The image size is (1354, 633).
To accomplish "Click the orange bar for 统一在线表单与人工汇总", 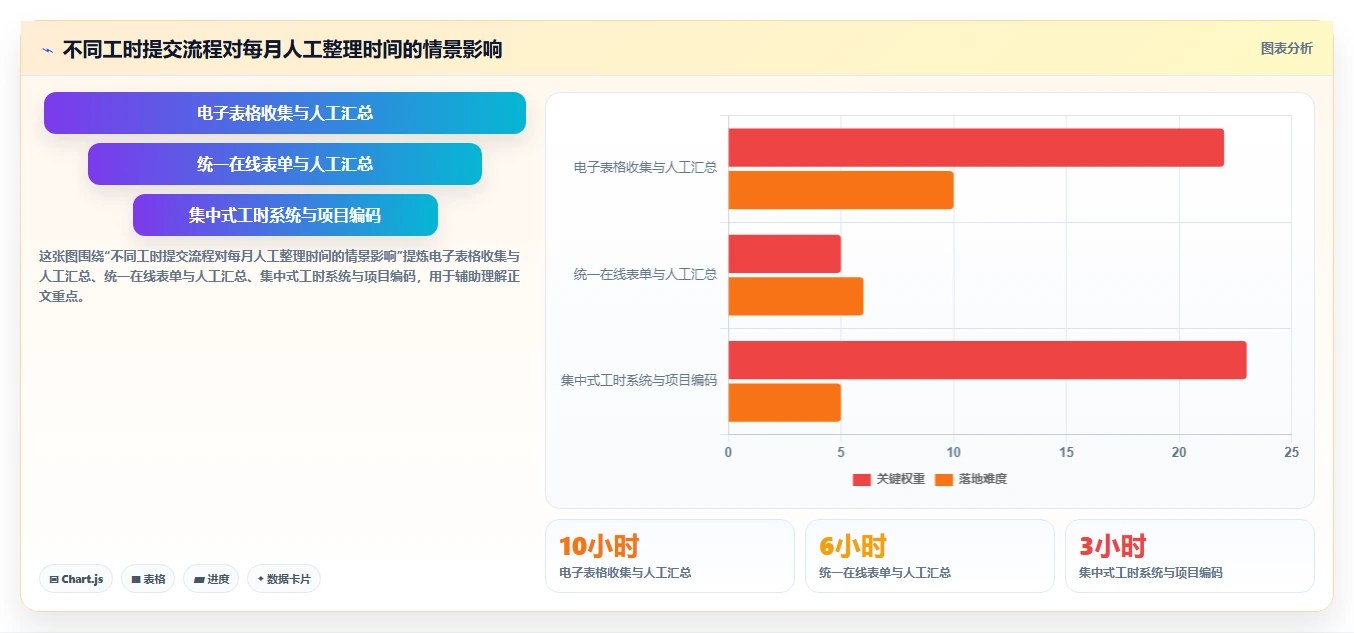I will pos(796,296).
